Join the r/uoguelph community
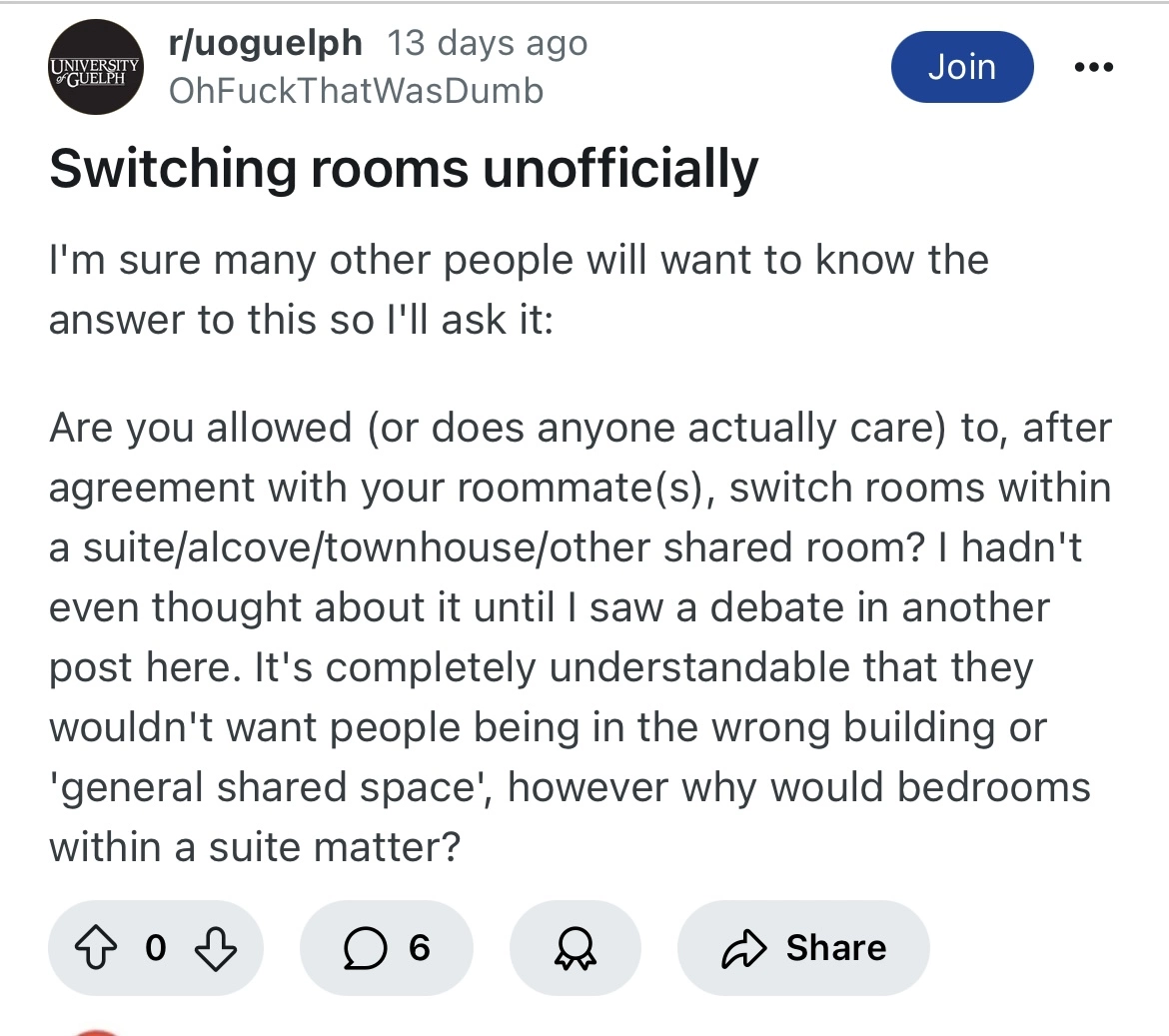The image size is (1169, 1036). (x=961, y=67)
